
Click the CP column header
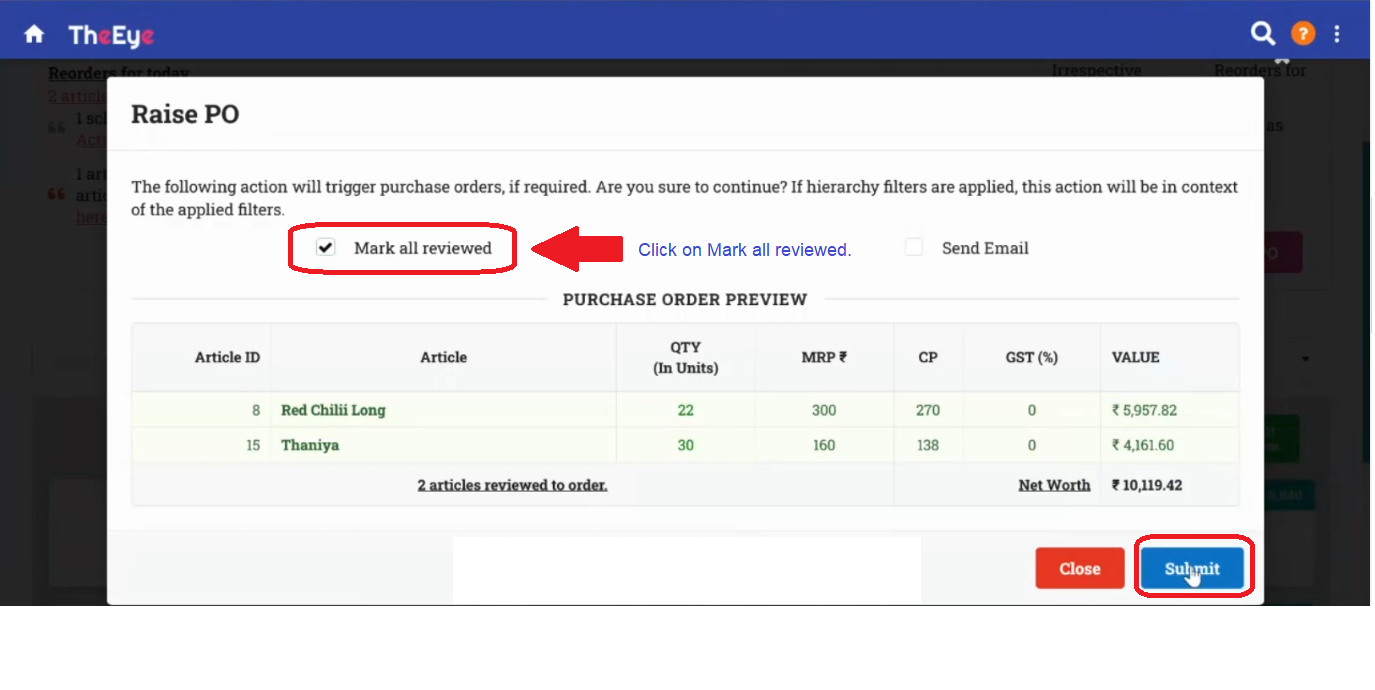[928, 357]
